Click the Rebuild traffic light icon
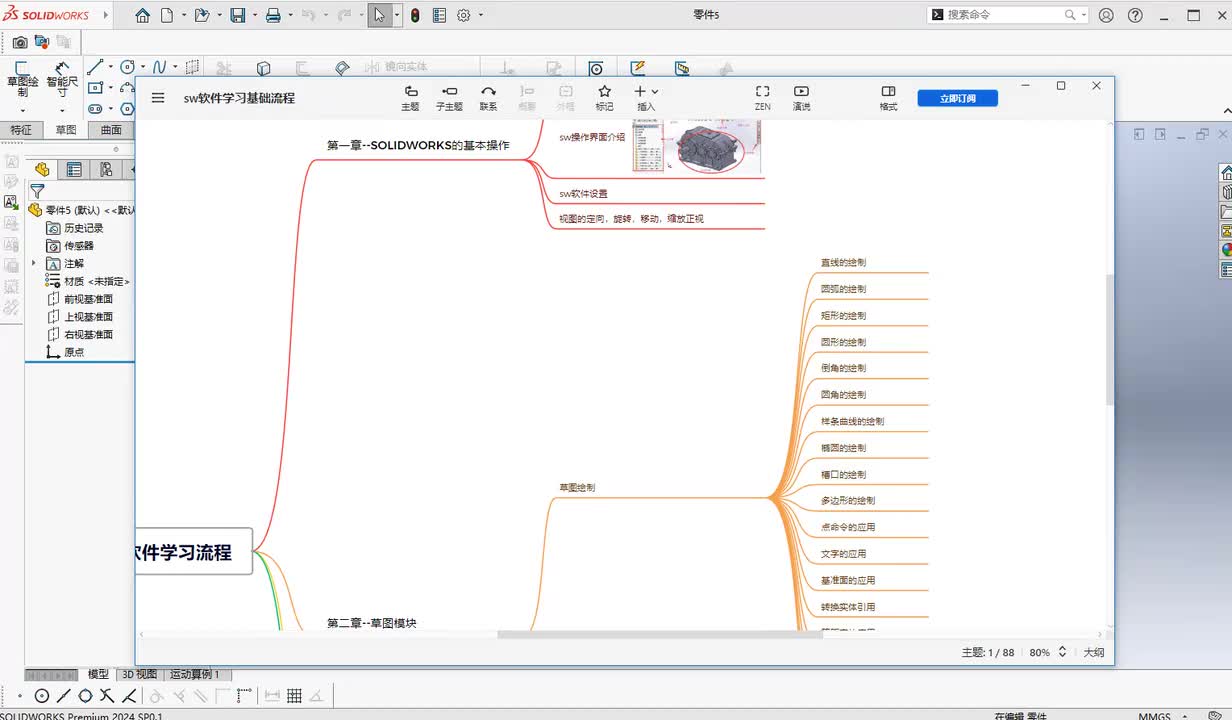 (x=415, y=15)
